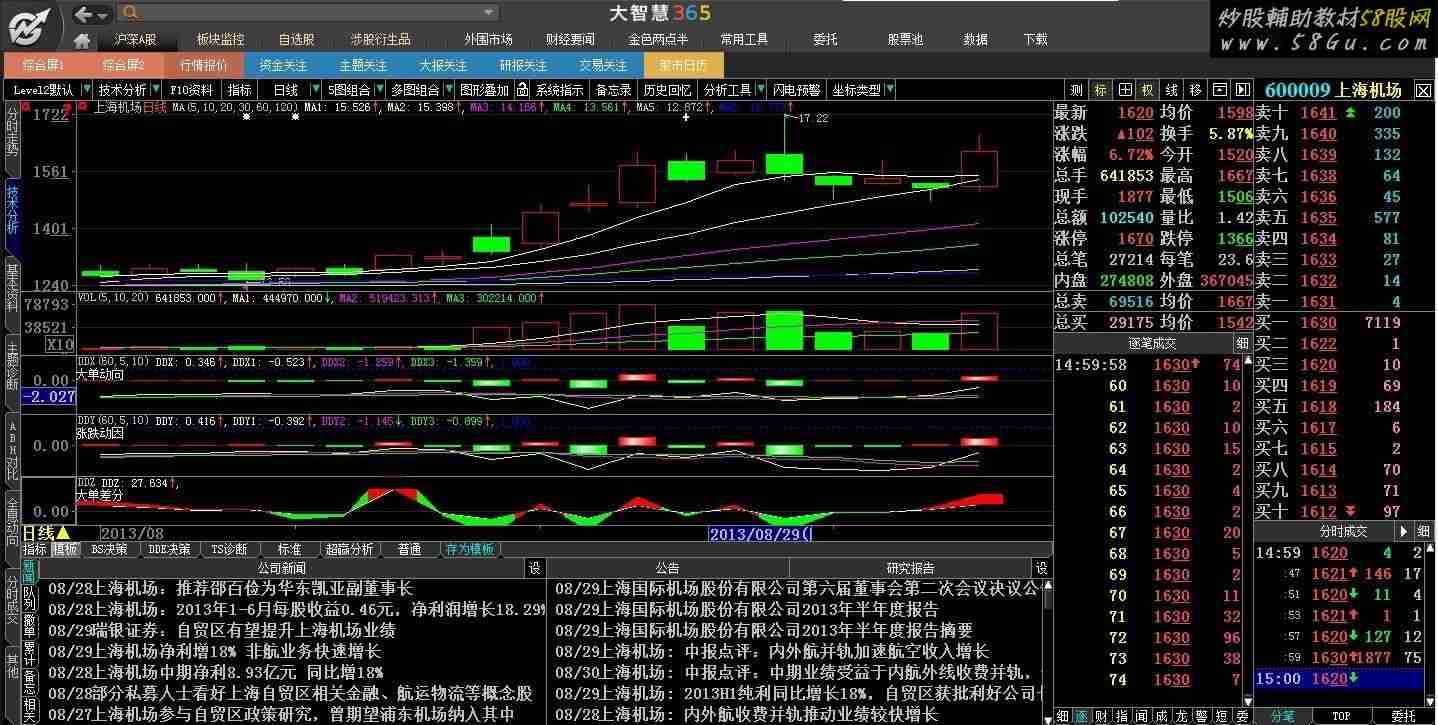This screenshot has height=725, width=1438.
Task: Expand the 分析工具 dropdown arrow
Action: [761, 90]
